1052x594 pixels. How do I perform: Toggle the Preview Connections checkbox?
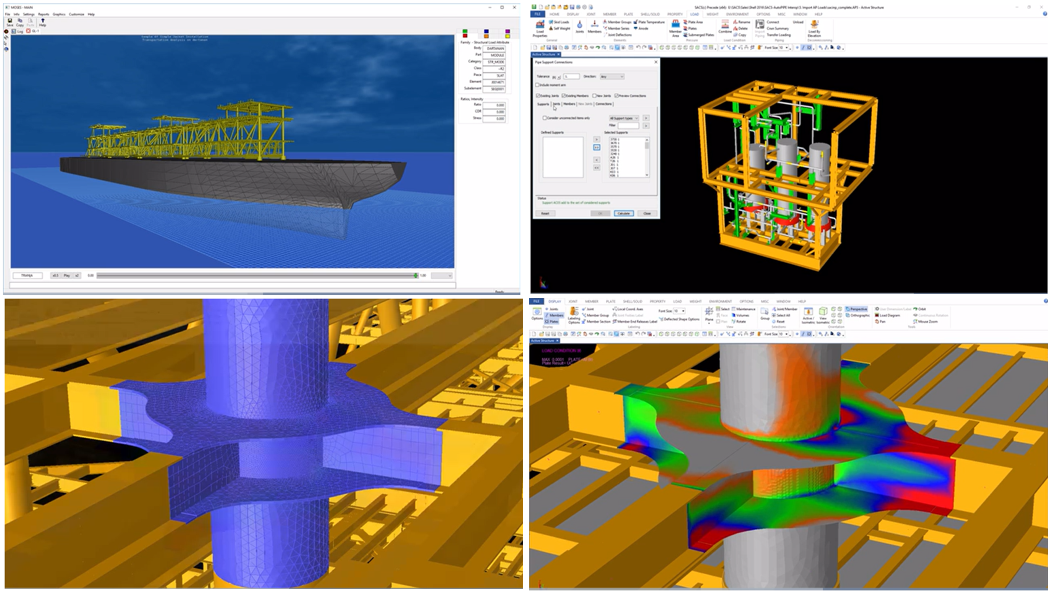pyautogui.click(x=618, y=96)
